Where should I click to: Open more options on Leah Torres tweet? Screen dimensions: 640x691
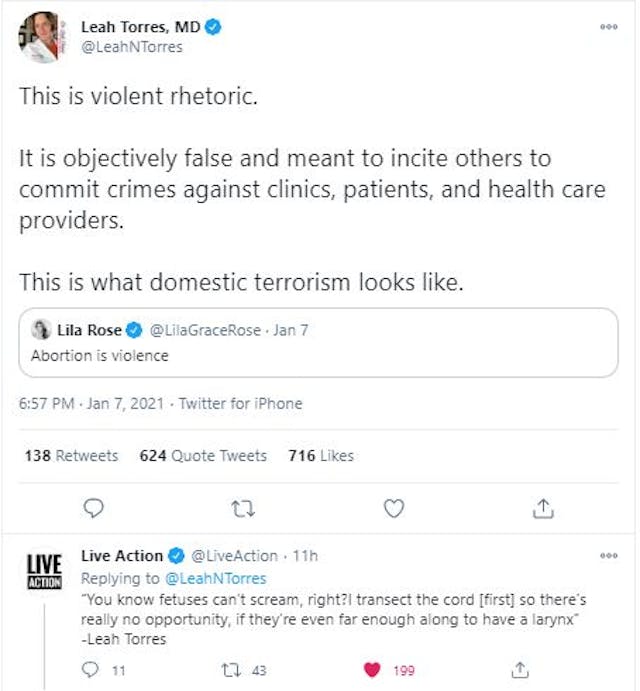point(608,27)
